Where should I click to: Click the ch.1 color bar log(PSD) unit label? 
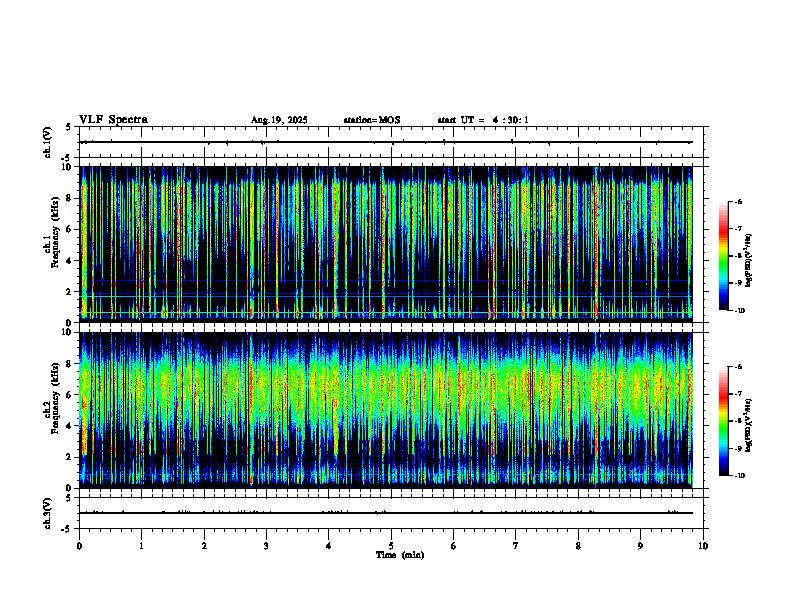point(749,261)
